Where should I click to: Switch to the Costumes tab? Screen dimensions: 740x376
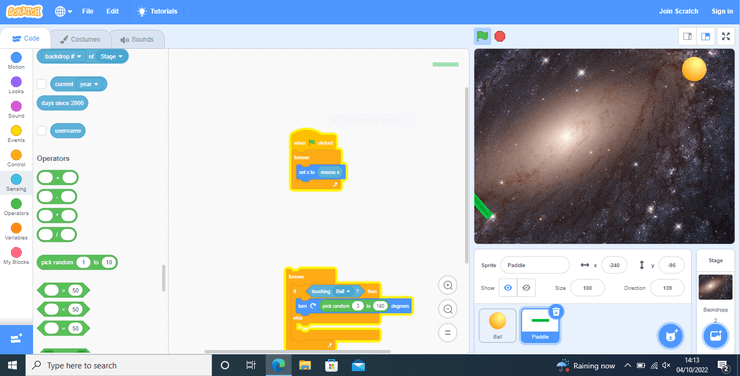[x=81, y=40]
